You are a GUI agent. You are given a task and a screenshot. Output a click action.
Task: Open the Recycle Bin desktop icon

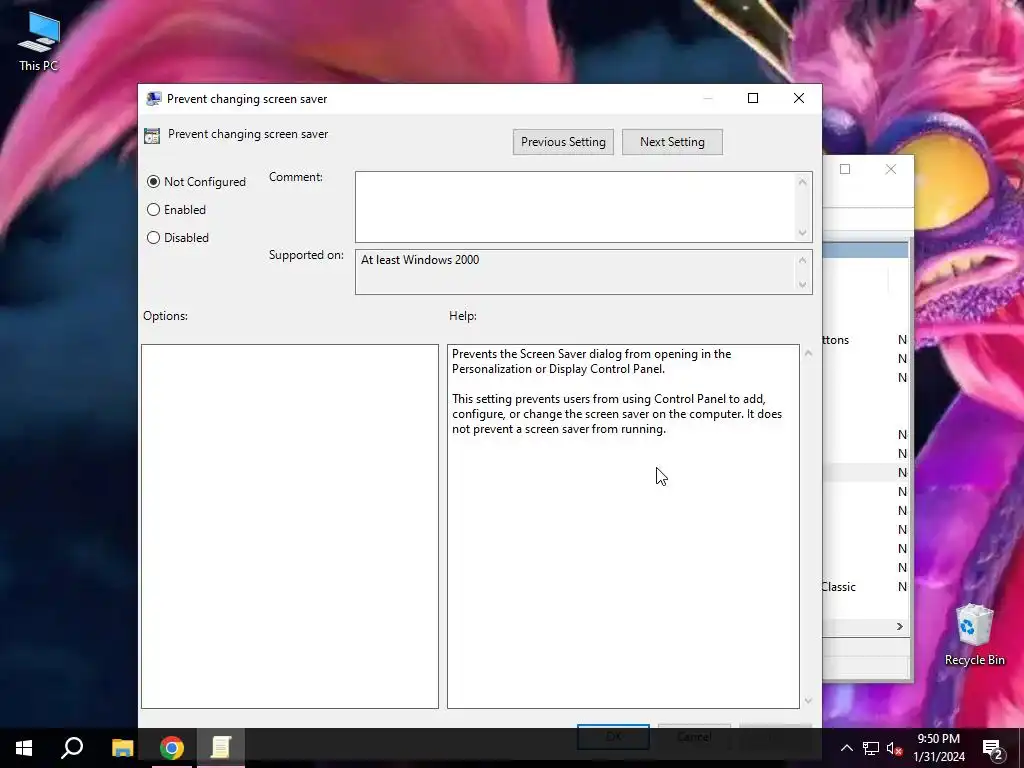974,635
